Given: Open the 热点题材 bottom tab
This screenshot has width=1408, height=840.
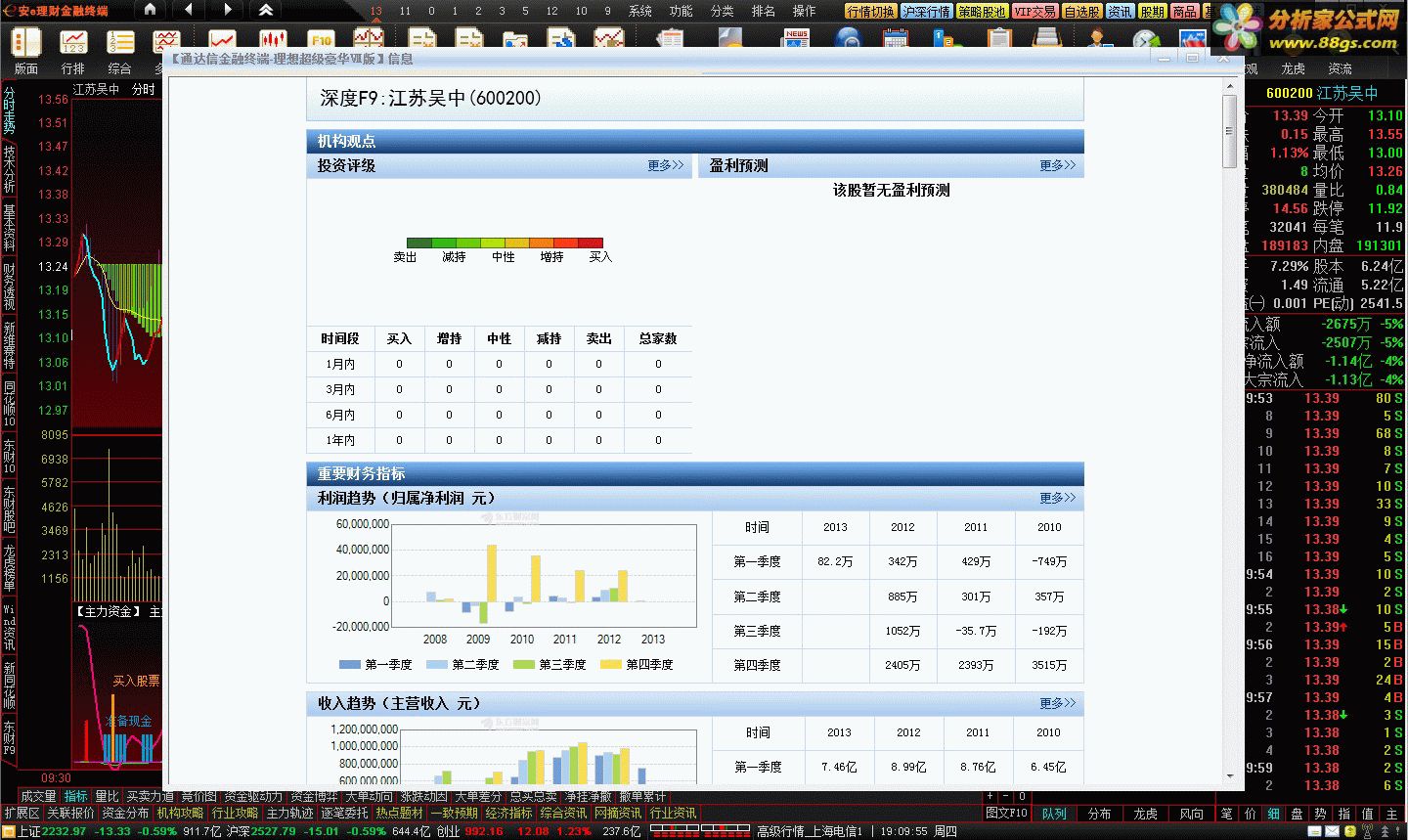Looking at the screenshot, I should coord(399,814).
